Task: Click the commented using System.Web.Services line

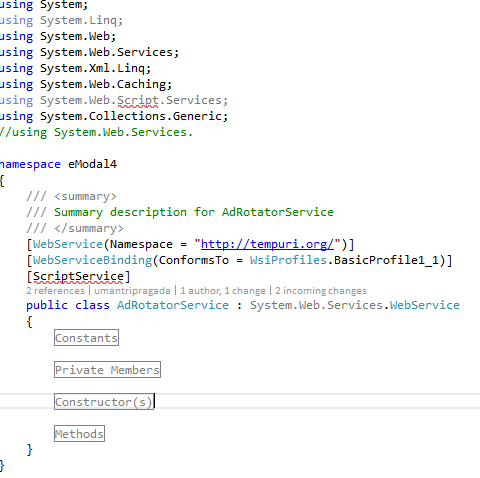Action: [96, 132]
